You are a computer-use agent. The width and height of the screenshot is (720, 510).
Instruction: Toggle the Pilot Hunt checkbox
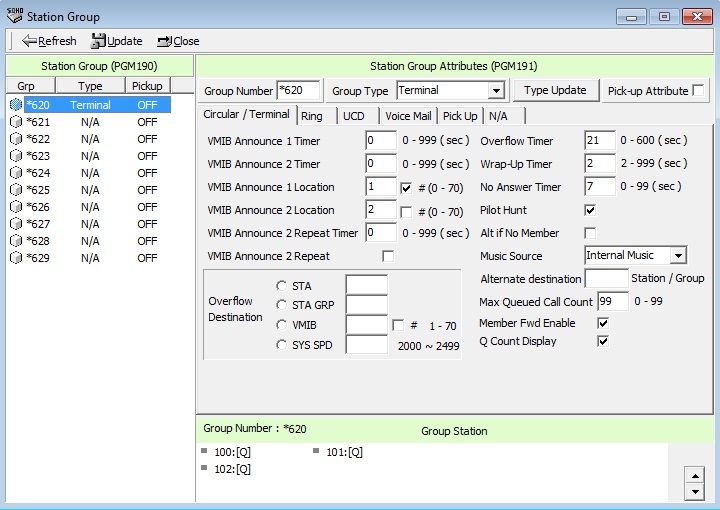tap(590, 210)
